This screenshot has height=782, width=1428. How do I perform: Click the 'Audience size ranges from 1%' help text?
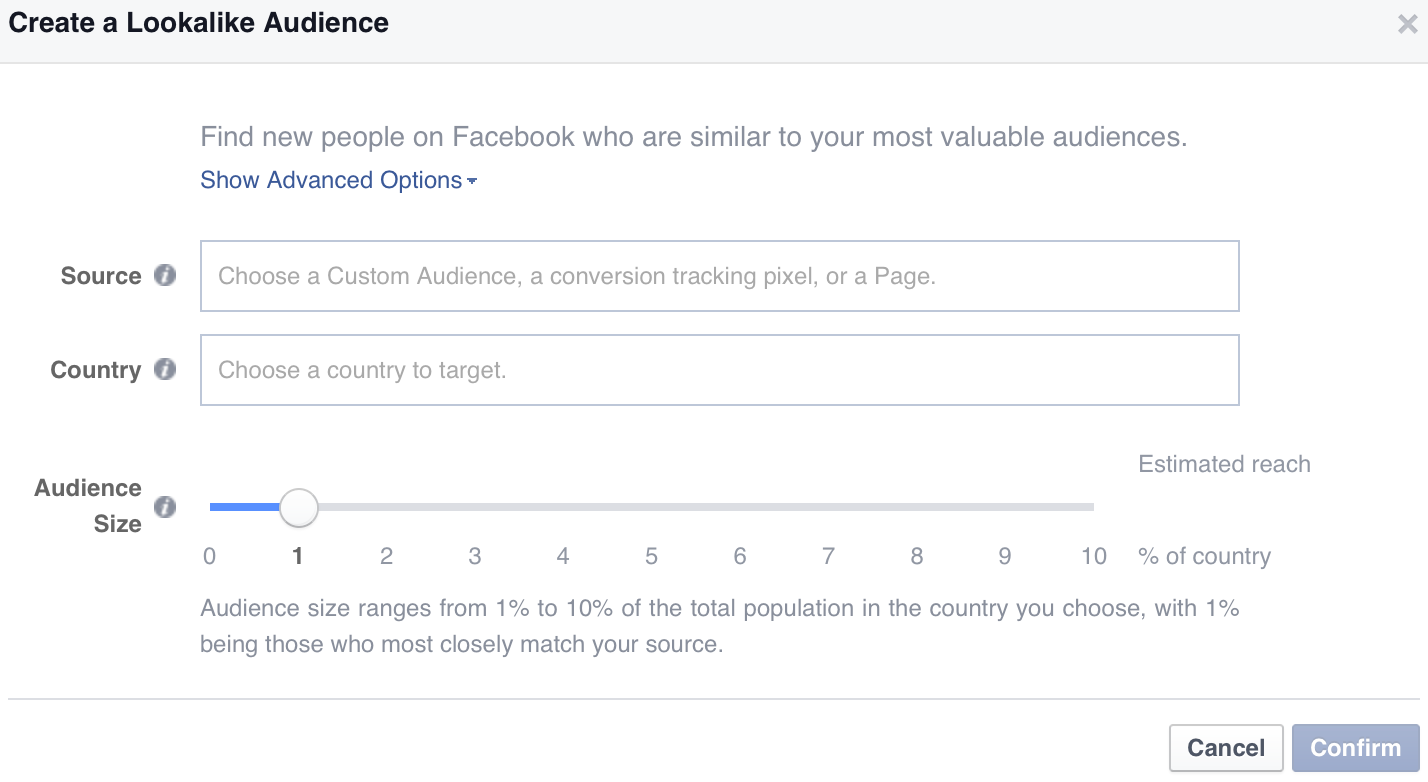tap(720, 626)
